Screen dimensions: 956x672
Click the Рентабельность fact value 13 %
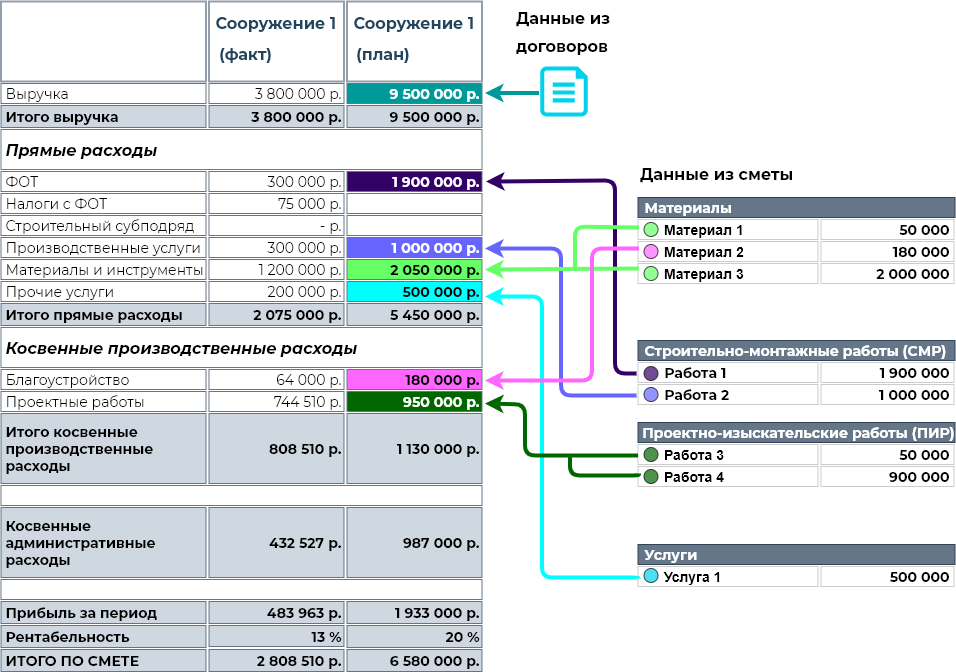tap(276, 637)
